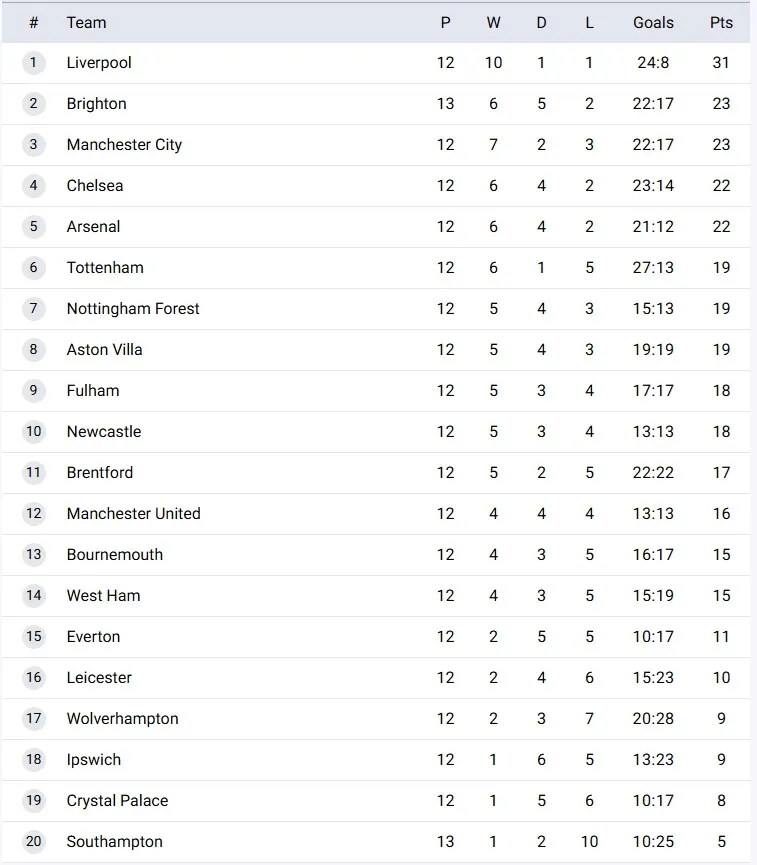
Task: Select Brighton's 23 points value
Action: click(x=721, y=104)
